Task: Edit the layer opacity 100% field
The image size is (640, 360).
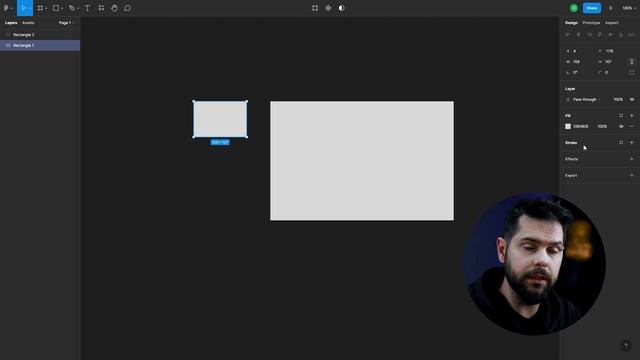Action: pyautogui.click(x=618, y=100)
